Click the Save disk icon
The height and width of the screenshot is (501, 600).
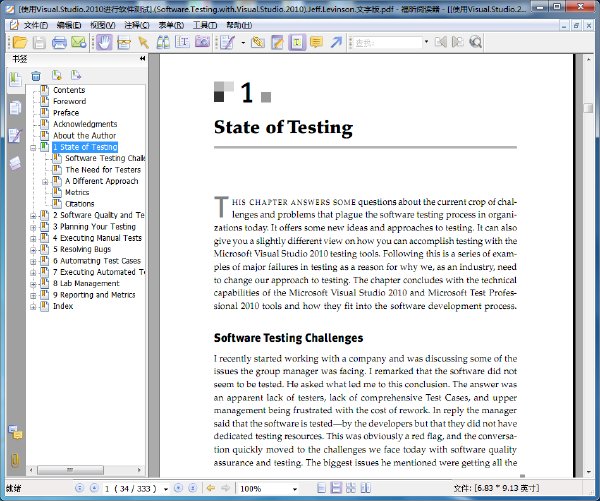point(39,42)
